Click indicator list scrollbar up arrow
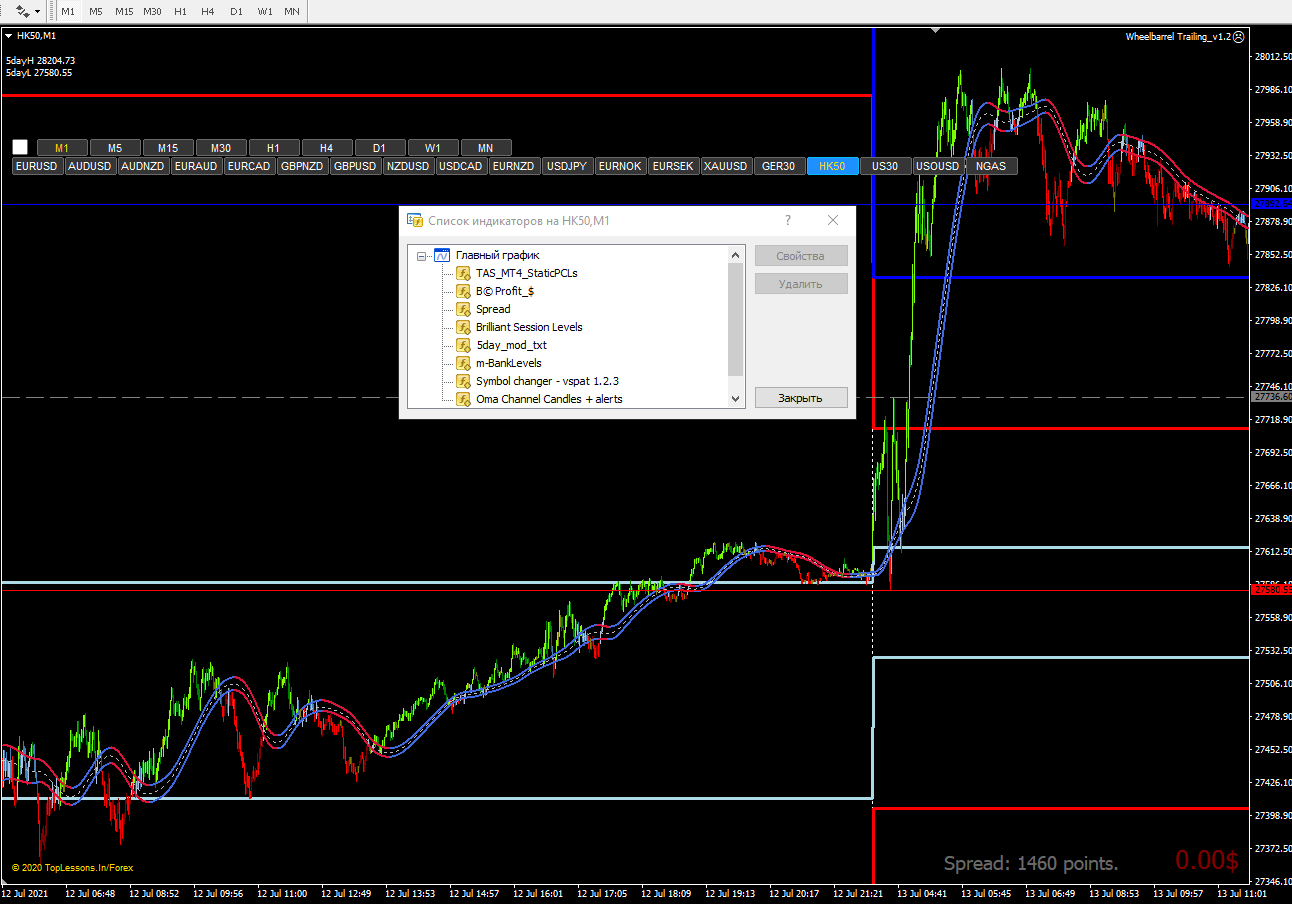 point(736,255)
